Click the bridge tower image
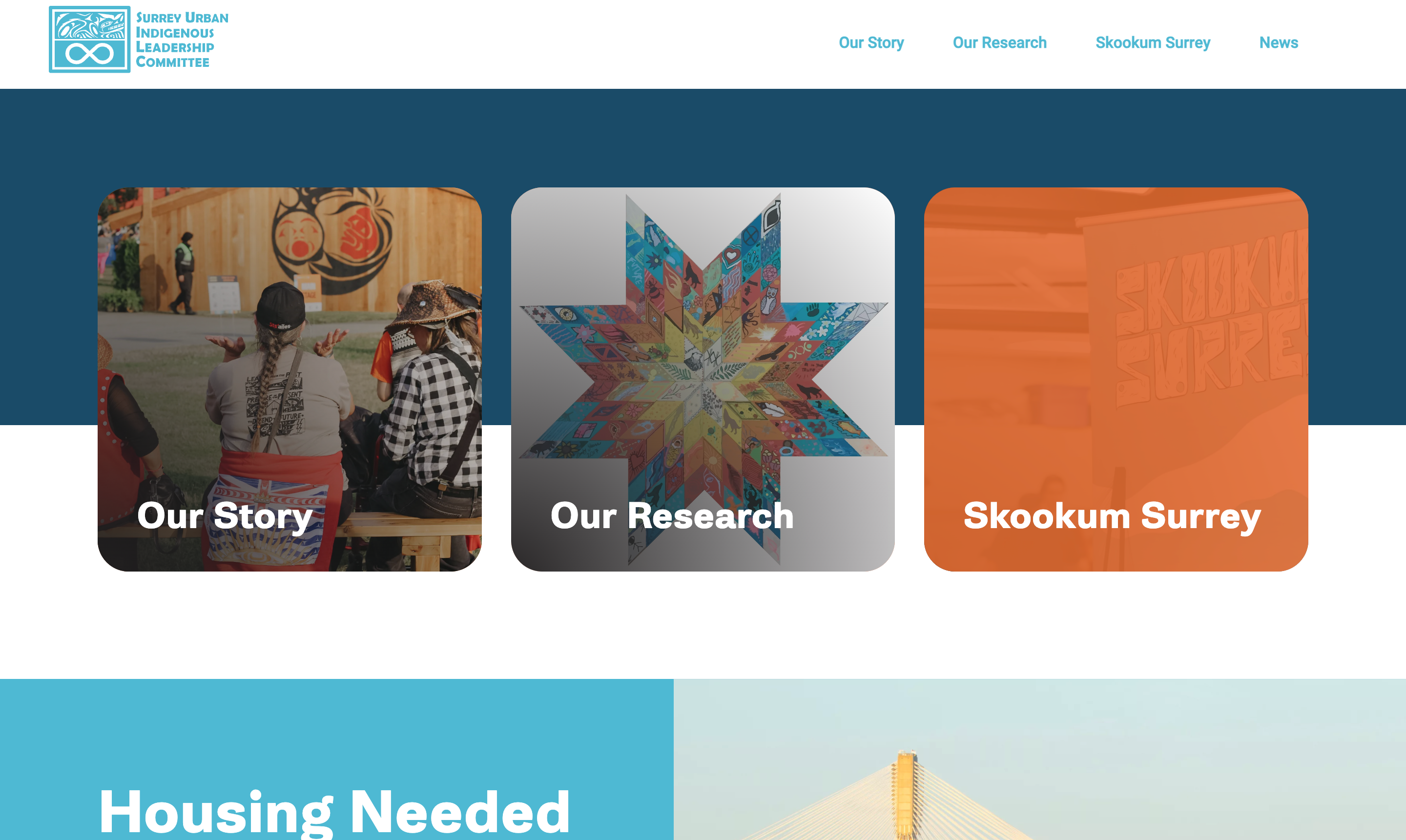1406x840 pixels. (906, 795)
